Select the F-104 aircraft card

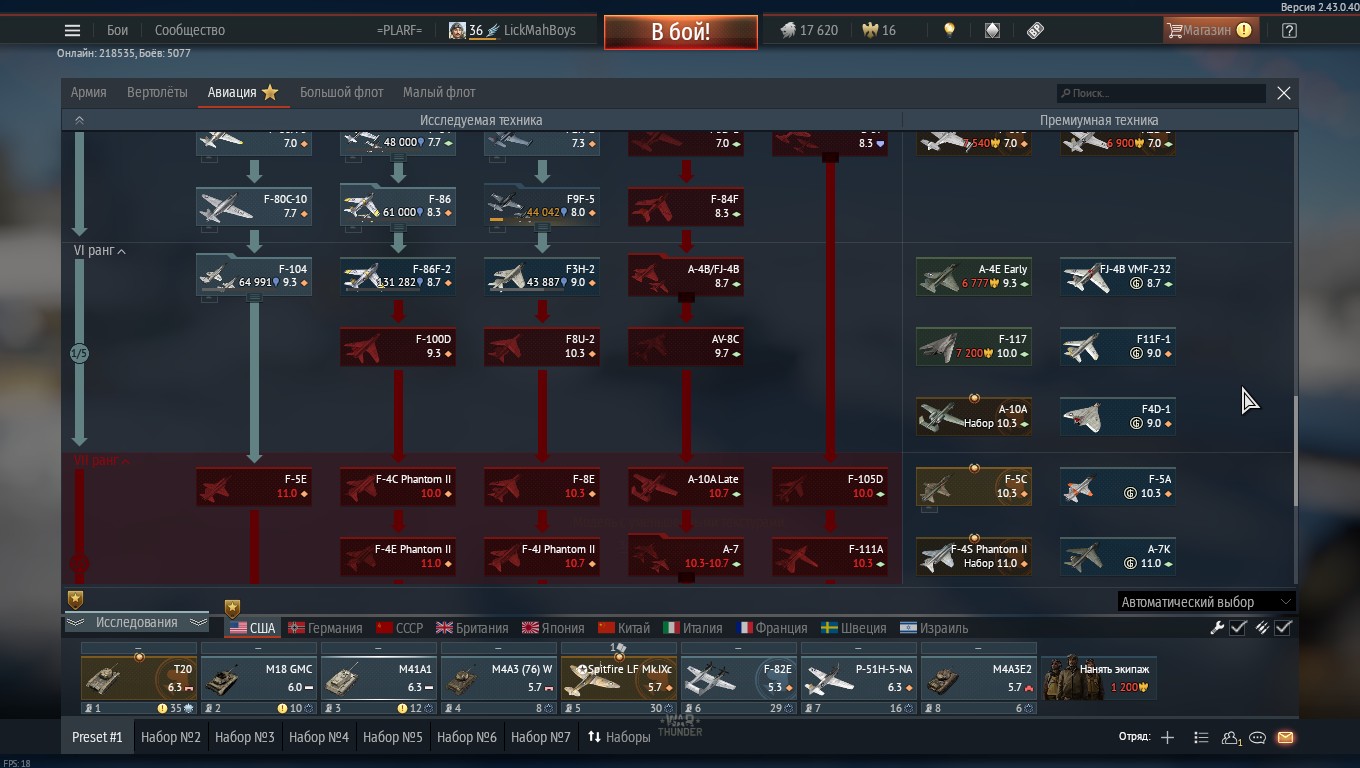click(x=254, y=276)
